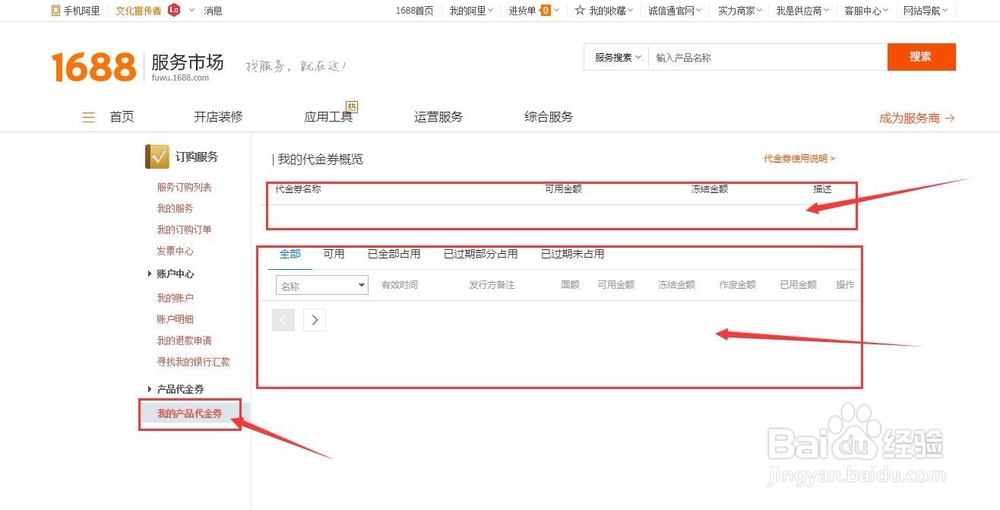
Task: Open 我的订购订单 in the sidebar
Action: [184, 230]
